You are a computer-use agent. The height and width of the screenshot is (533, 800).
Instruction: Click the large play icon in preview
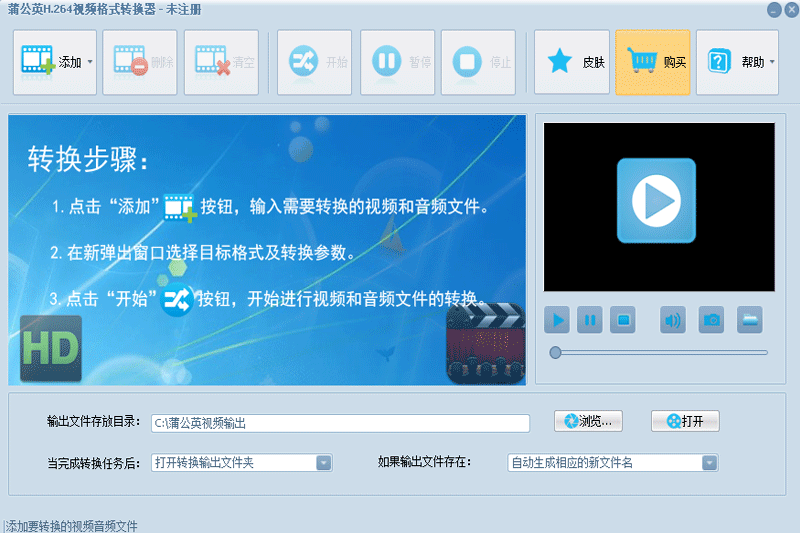pos(656,200)
